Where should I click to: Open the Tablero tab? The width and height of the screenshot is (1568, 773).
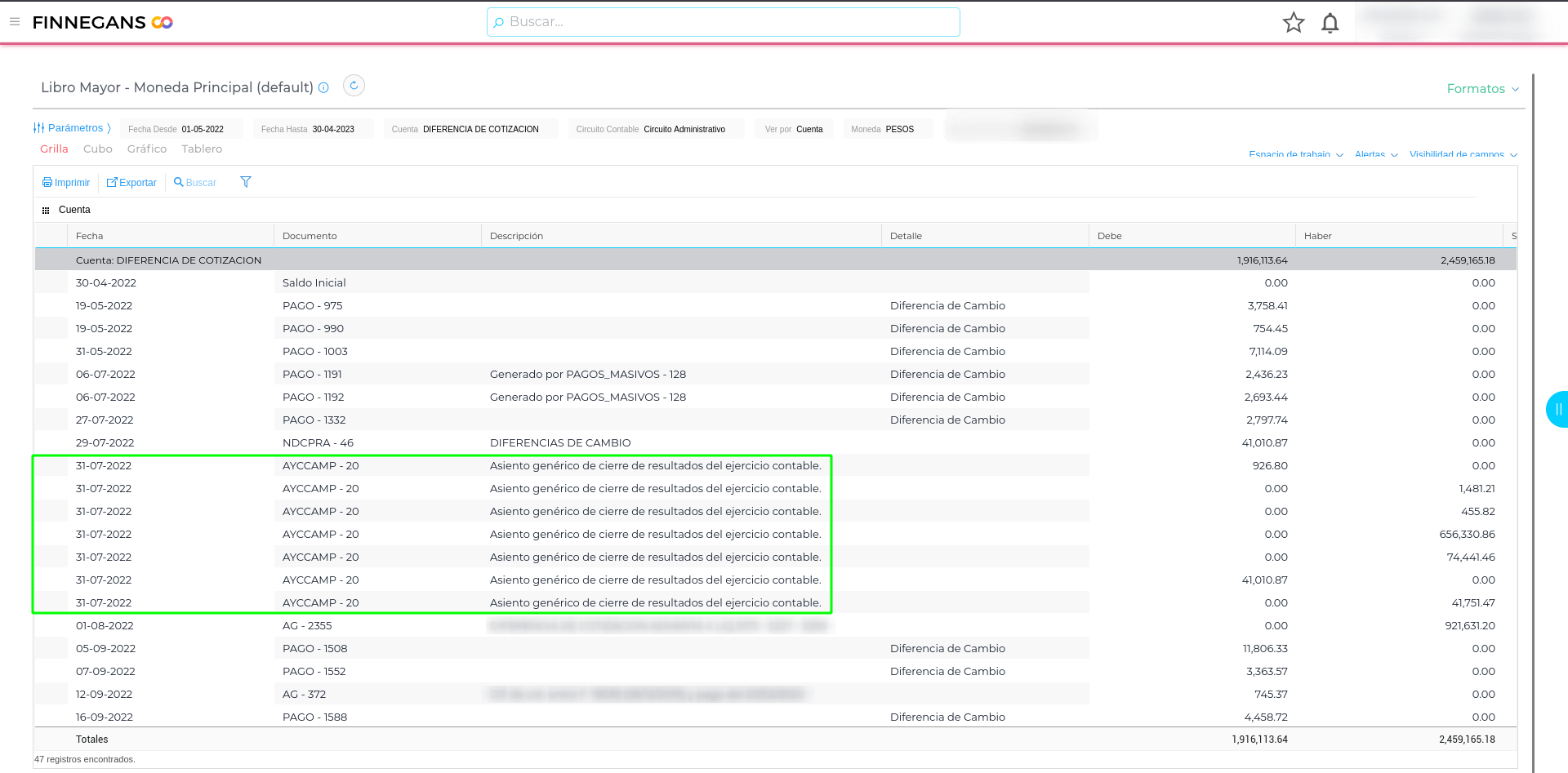pos(202,149)
